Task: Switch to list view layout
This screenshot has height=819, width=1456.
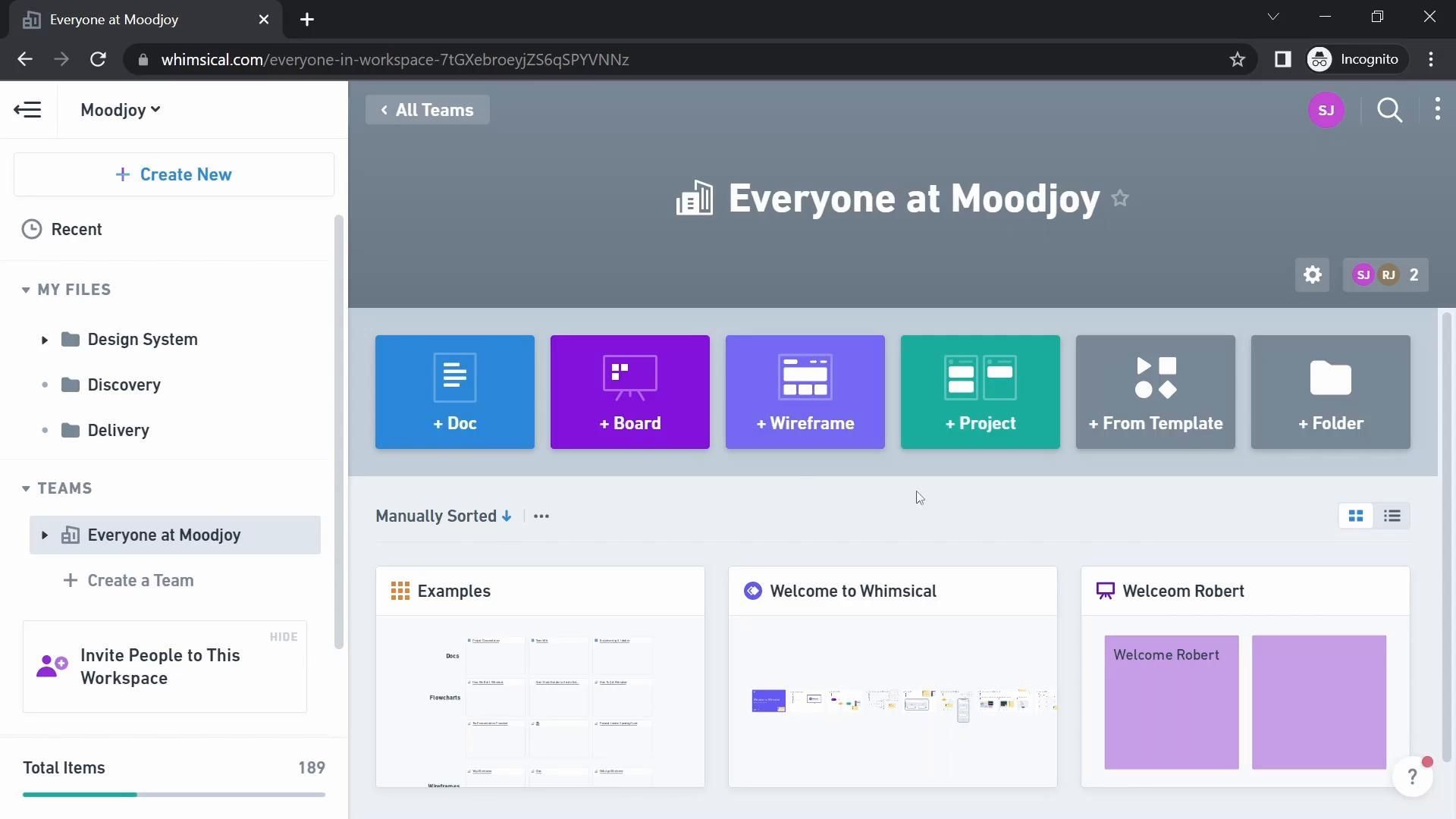Action: click(x=1392, y=516)
